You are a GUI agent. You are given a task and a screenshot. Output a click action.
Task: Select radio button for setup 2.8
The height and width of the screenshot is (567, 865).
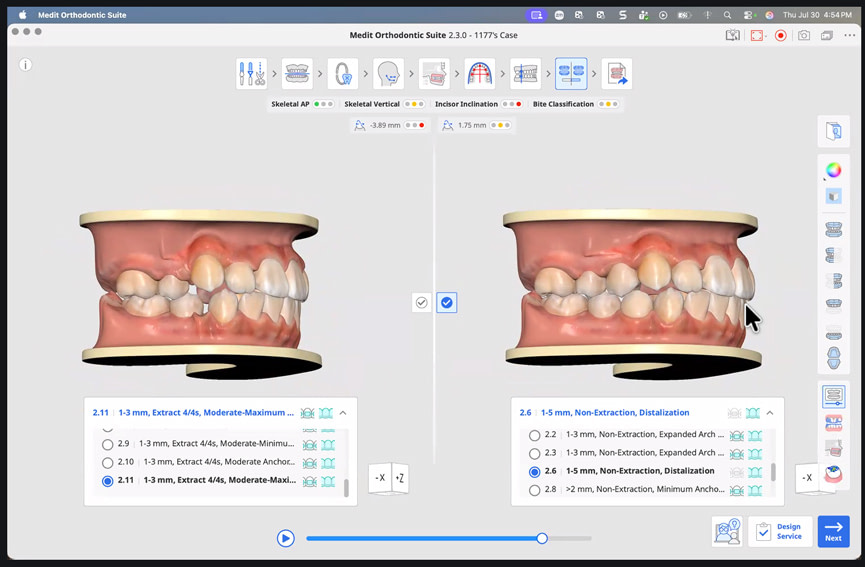[534, 490]
